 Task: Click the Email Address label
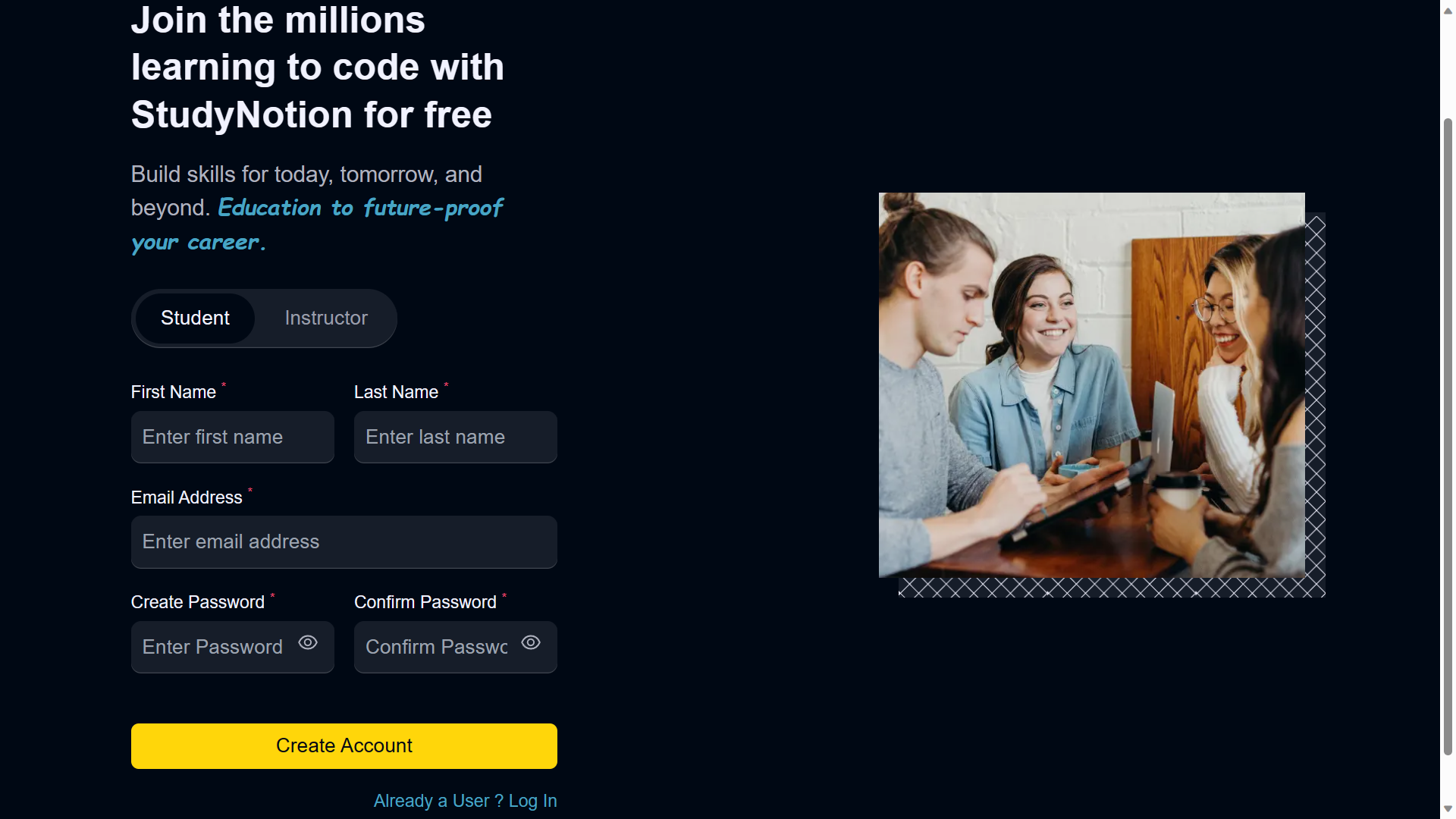(187, 497)
